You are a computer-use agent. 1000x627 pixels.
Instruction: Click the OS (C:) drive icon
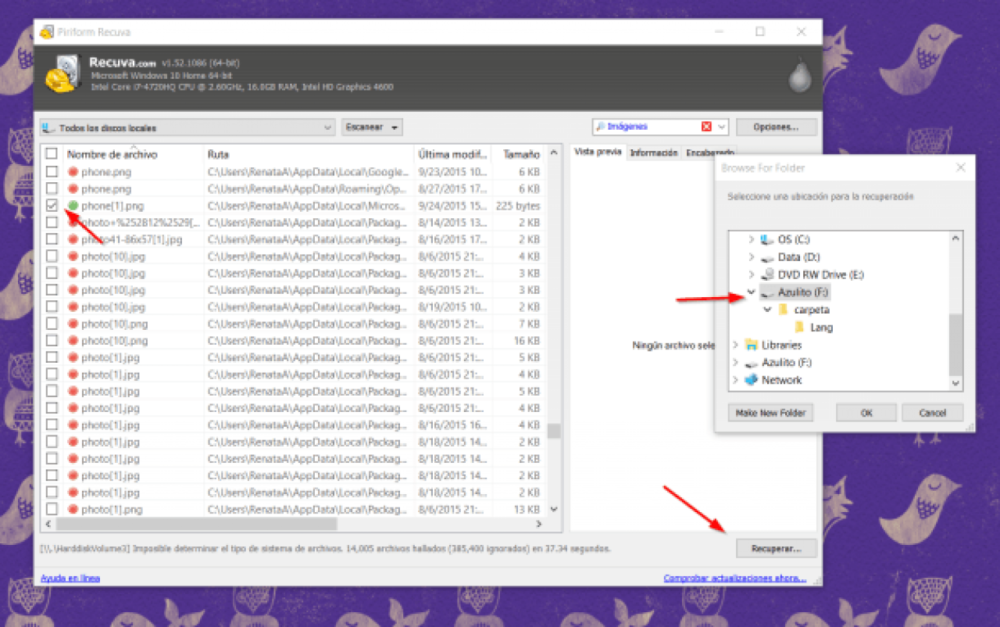(x=767, y=239)
